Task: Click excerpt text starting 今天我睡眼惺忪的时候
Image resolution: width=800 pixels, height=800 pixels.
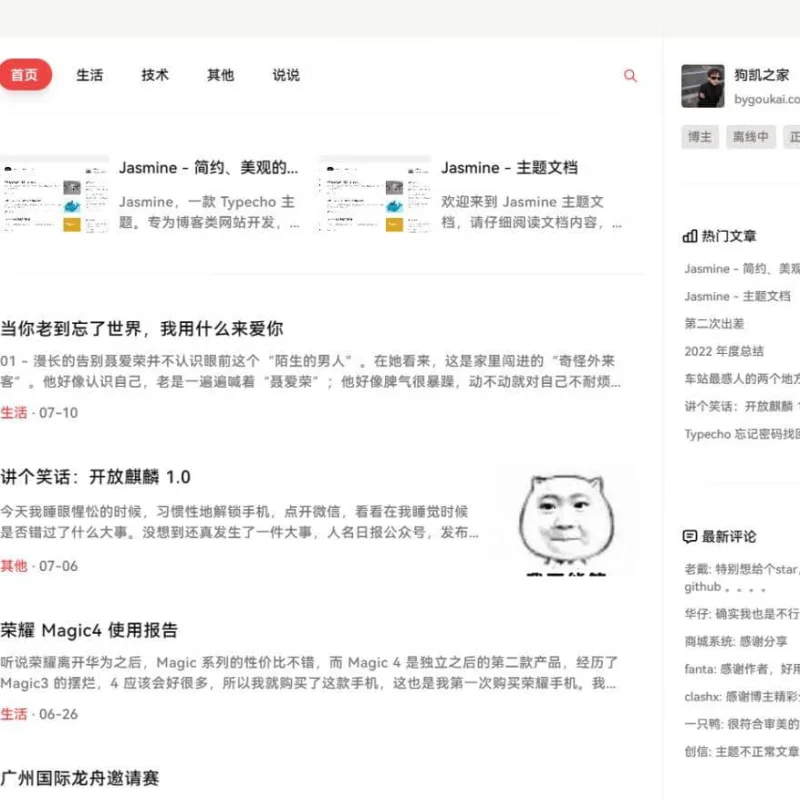Action: (x=240, y=522)
